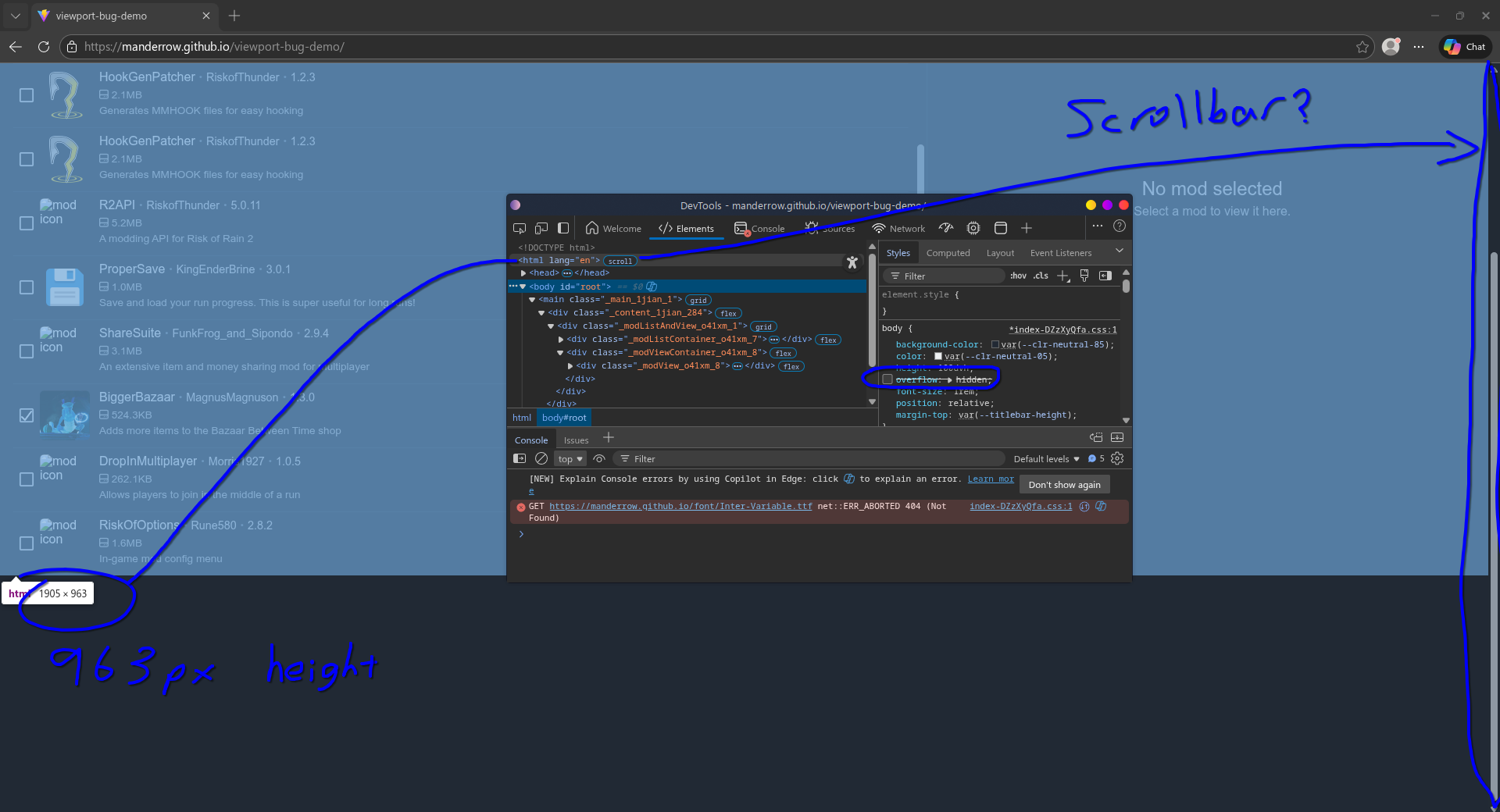Add a quick view tab beside Issues
Viewport: 1500px width, 812px height.
pyautogui.click(x=609, y=438)
